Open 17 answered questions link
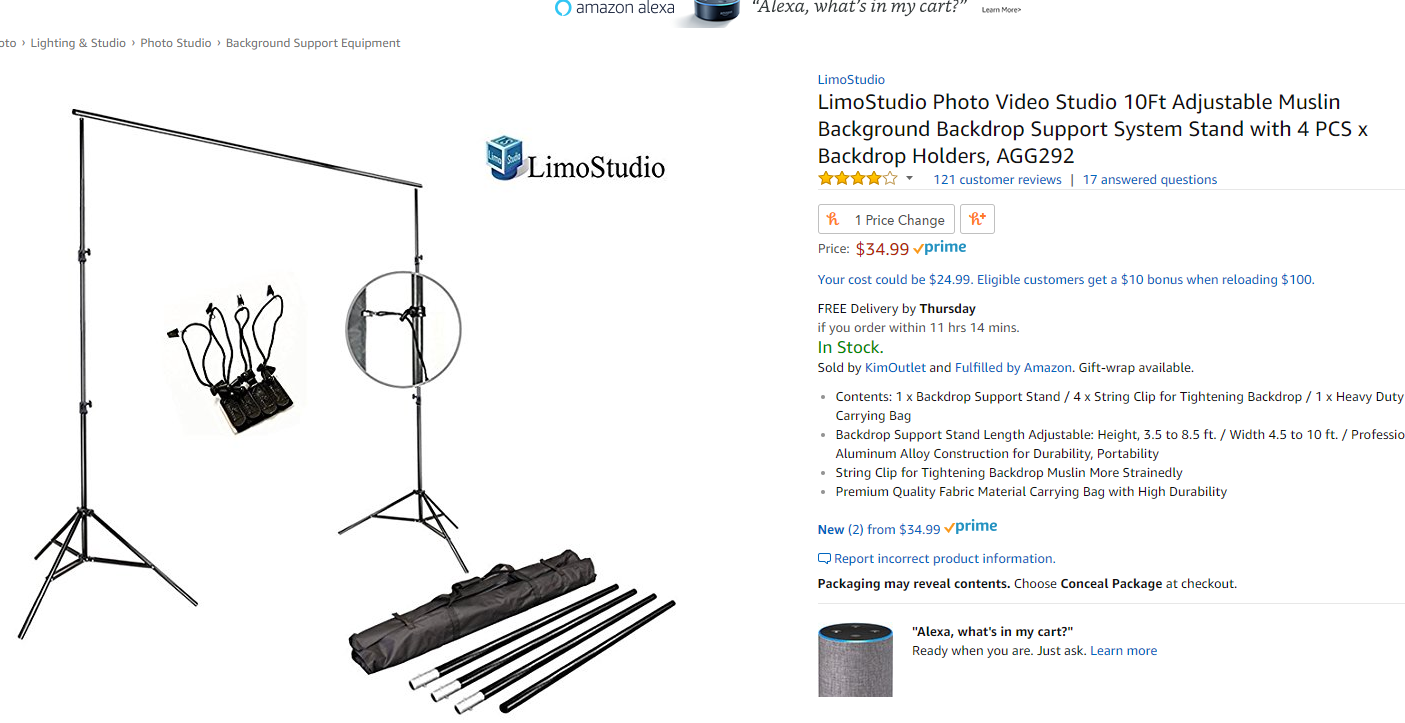The height and width of the screenshot is (723, 1405). (x=1150, y=180)
